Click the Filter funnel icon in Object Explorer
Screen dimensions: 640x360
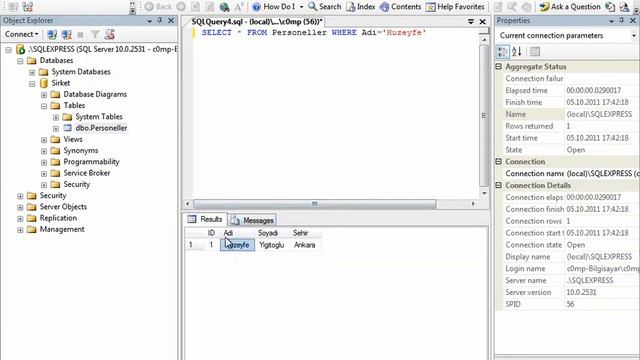click(x=95, y=35)
